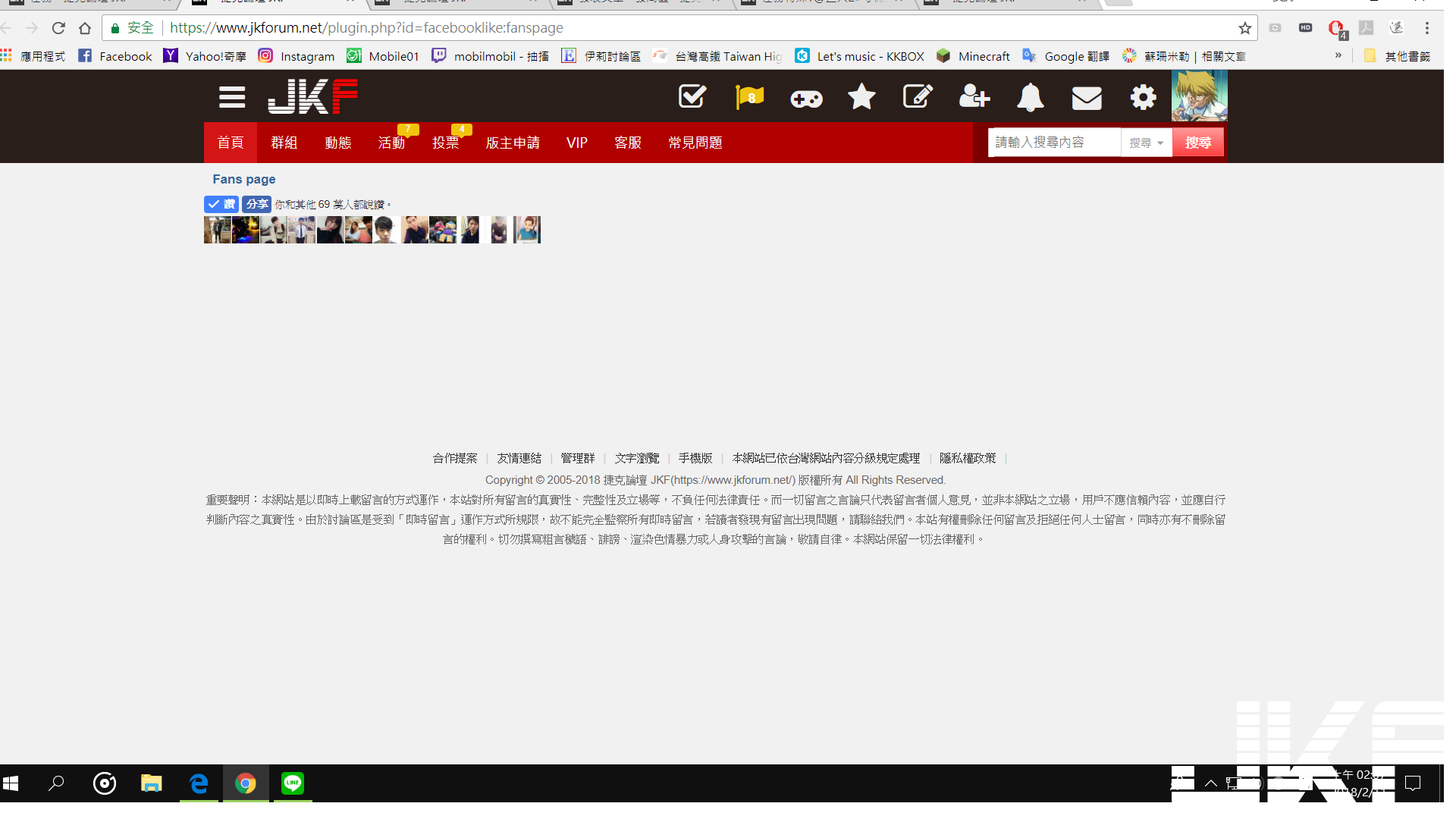1456x819 pixels.
Task: Open the 隱私權政策 footer link
Action: [x=968, y=458]
